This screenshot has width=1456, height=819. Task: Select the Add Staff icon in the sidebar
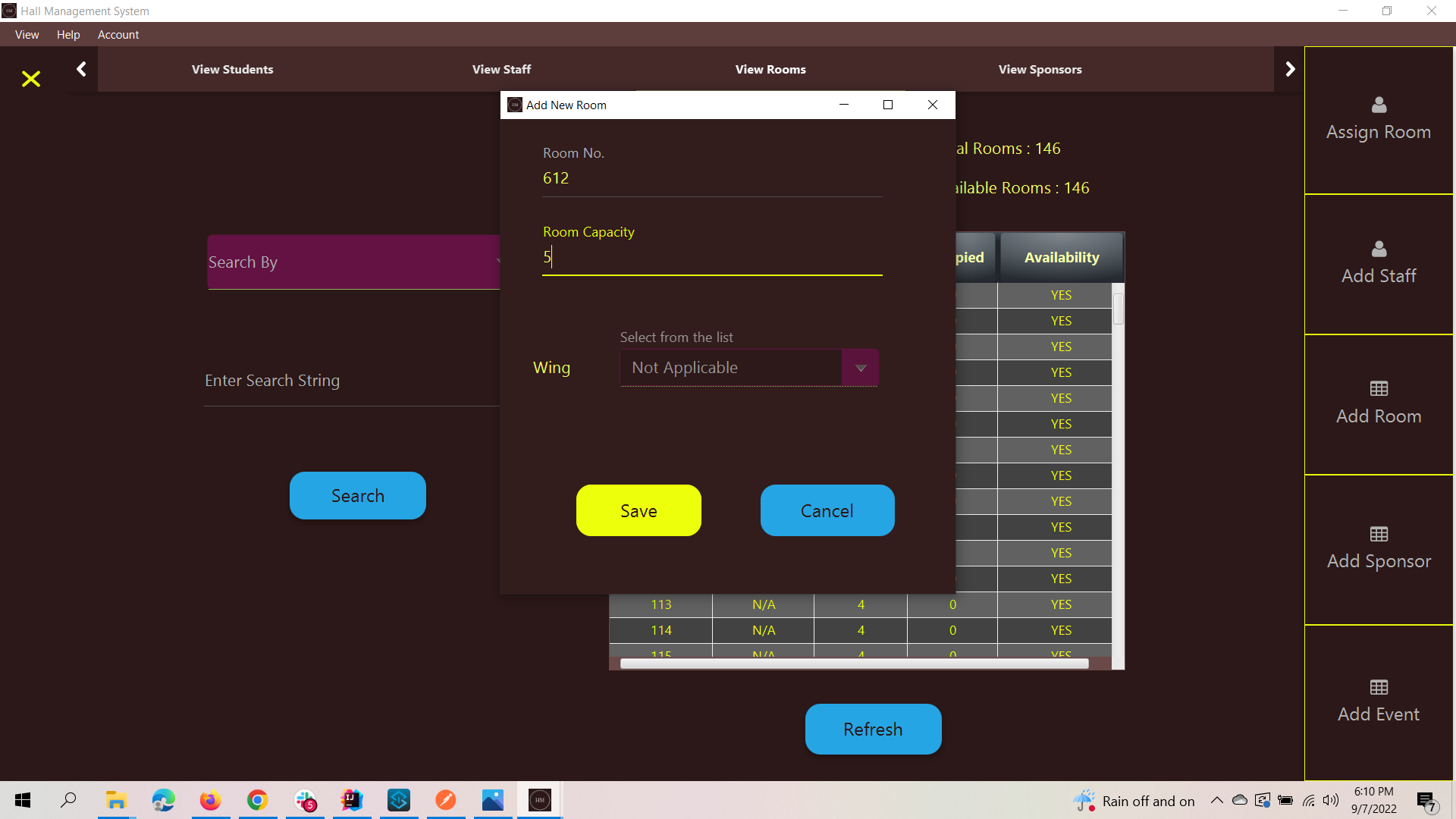tap(1378, 249)
